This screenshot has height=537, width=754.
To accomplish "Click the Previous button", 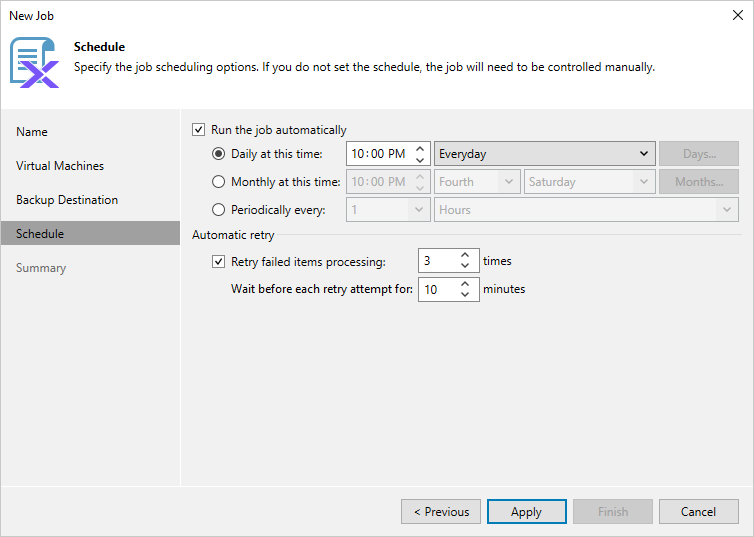I will point(441,512).
